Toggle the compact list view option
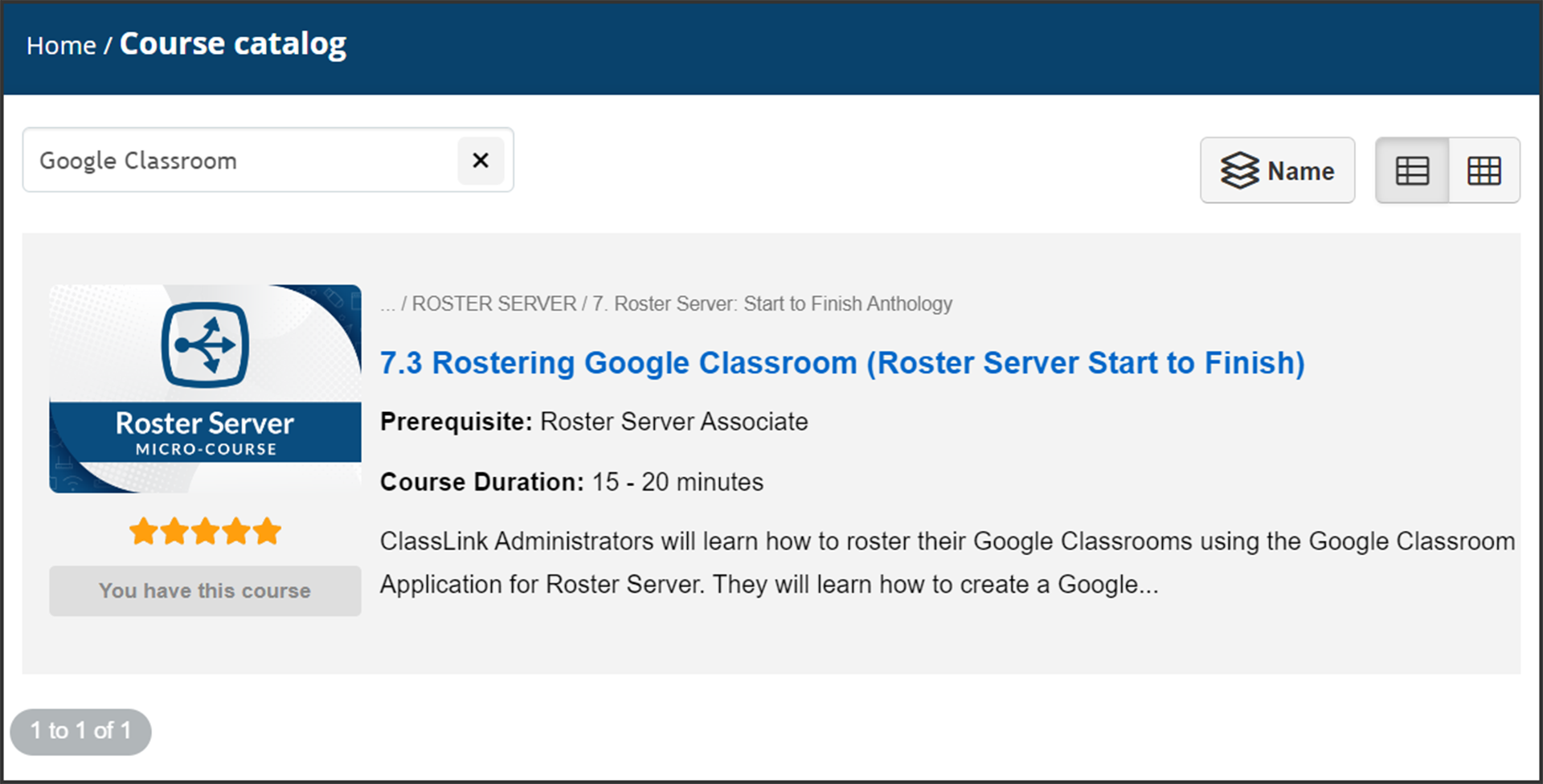Image resolution: width=1543 pixels, height=784 pixels. click(x=1413, y=169)
